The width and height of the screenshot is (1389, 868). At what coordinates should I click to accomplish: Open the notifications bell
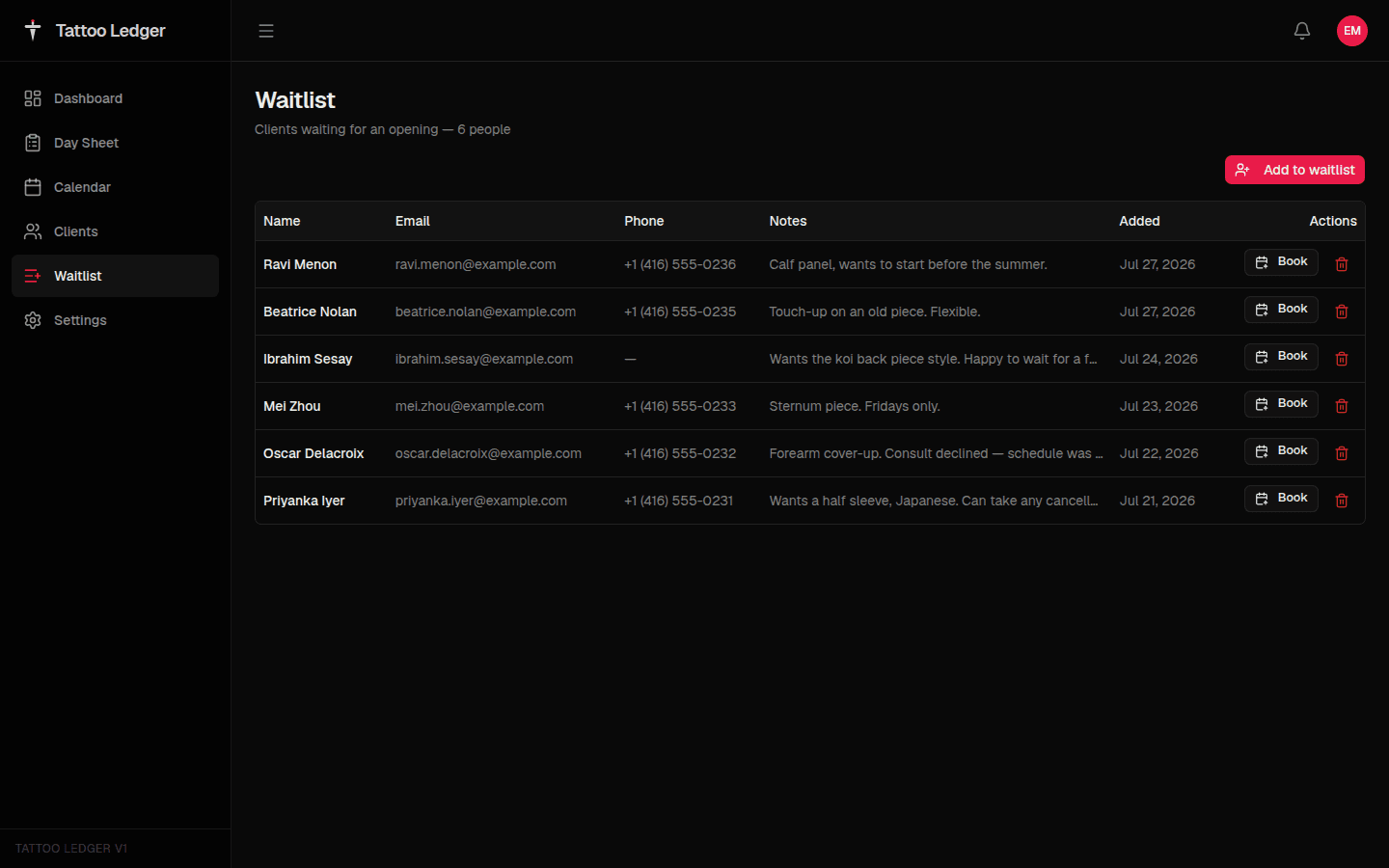(x=1302, y=31)
